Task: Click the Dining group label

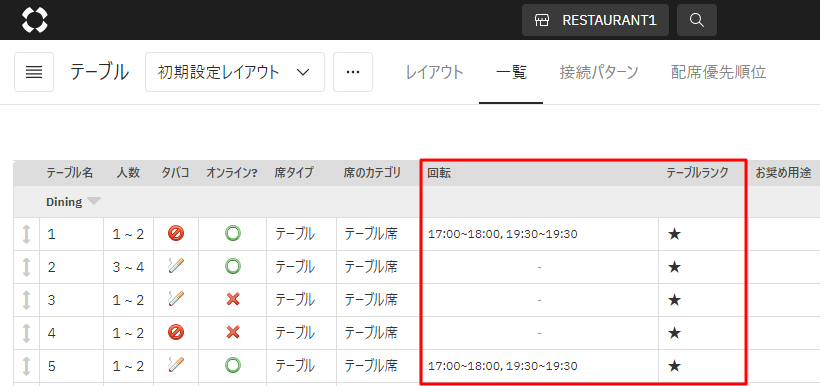Action: (x=64, y=202)
